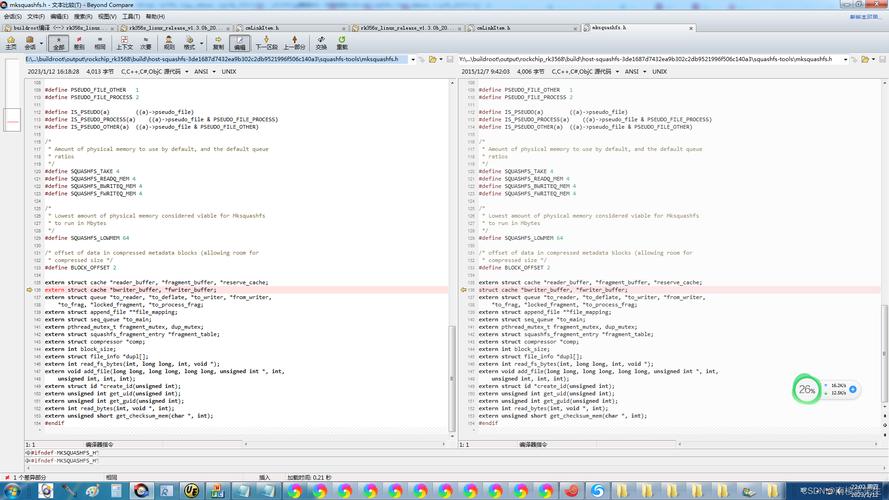Click the left pane save icon

pos(450,59)
